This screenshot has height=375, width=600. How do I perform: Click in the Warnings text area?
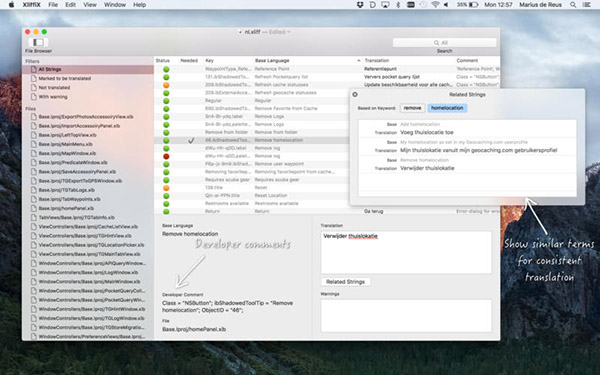406,316
